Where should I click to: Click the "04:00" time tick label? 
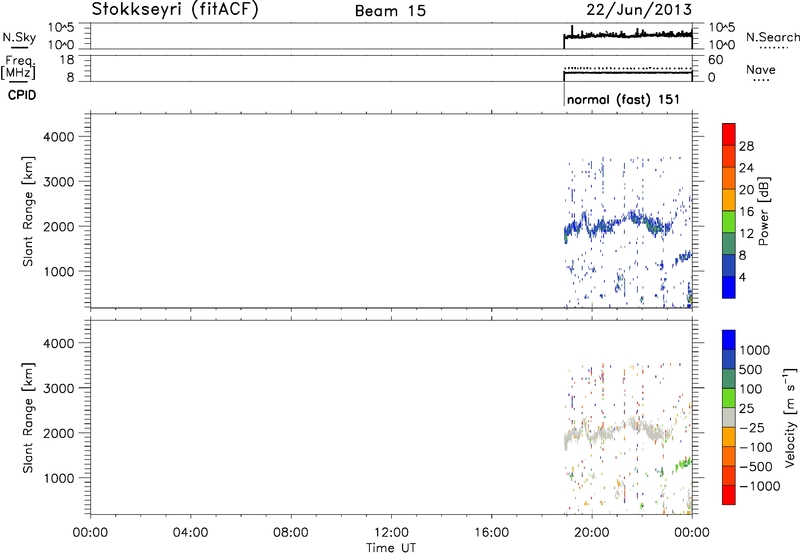pos(190,533)
